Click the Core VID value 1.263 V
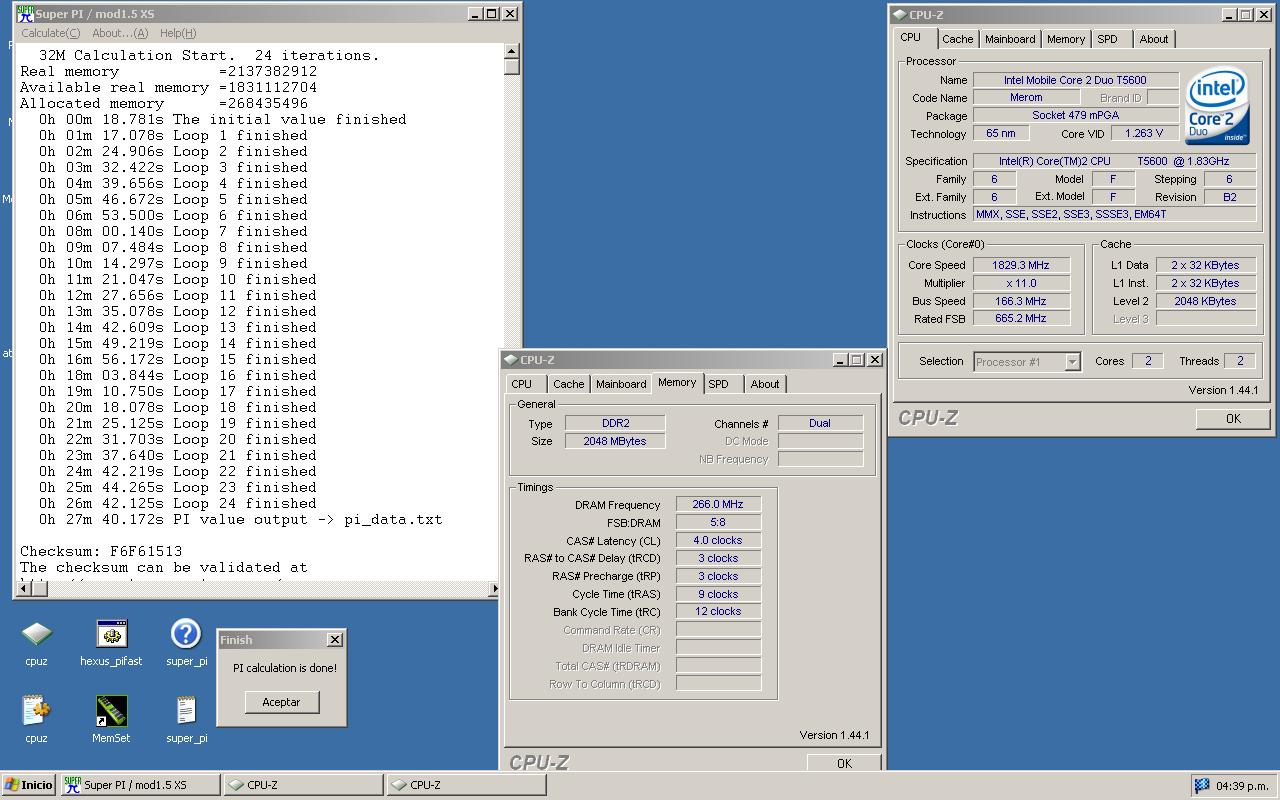Viewport: 1280px width, 800px height. [1143, 133]
